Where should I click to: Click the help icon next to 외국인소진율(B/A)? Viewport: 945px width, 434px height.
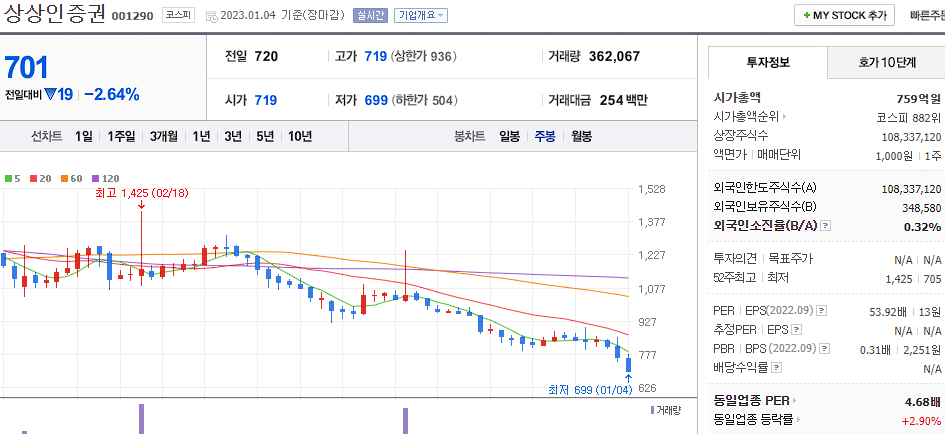click(826, 225)
